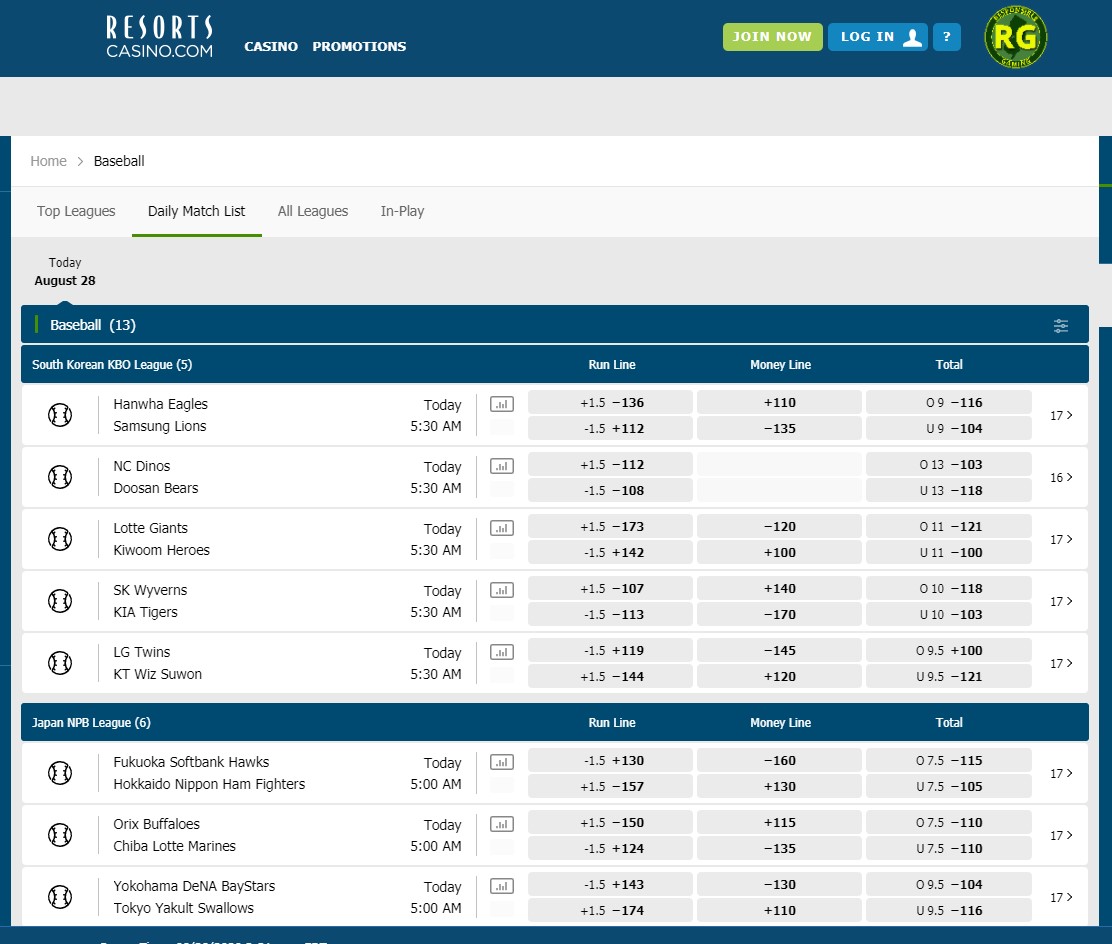Open stats for Fukuoka Softbank Hawks match
The width and height of the screenshot is (1112, 944).
pyautogui.click(x=502, y=762)
